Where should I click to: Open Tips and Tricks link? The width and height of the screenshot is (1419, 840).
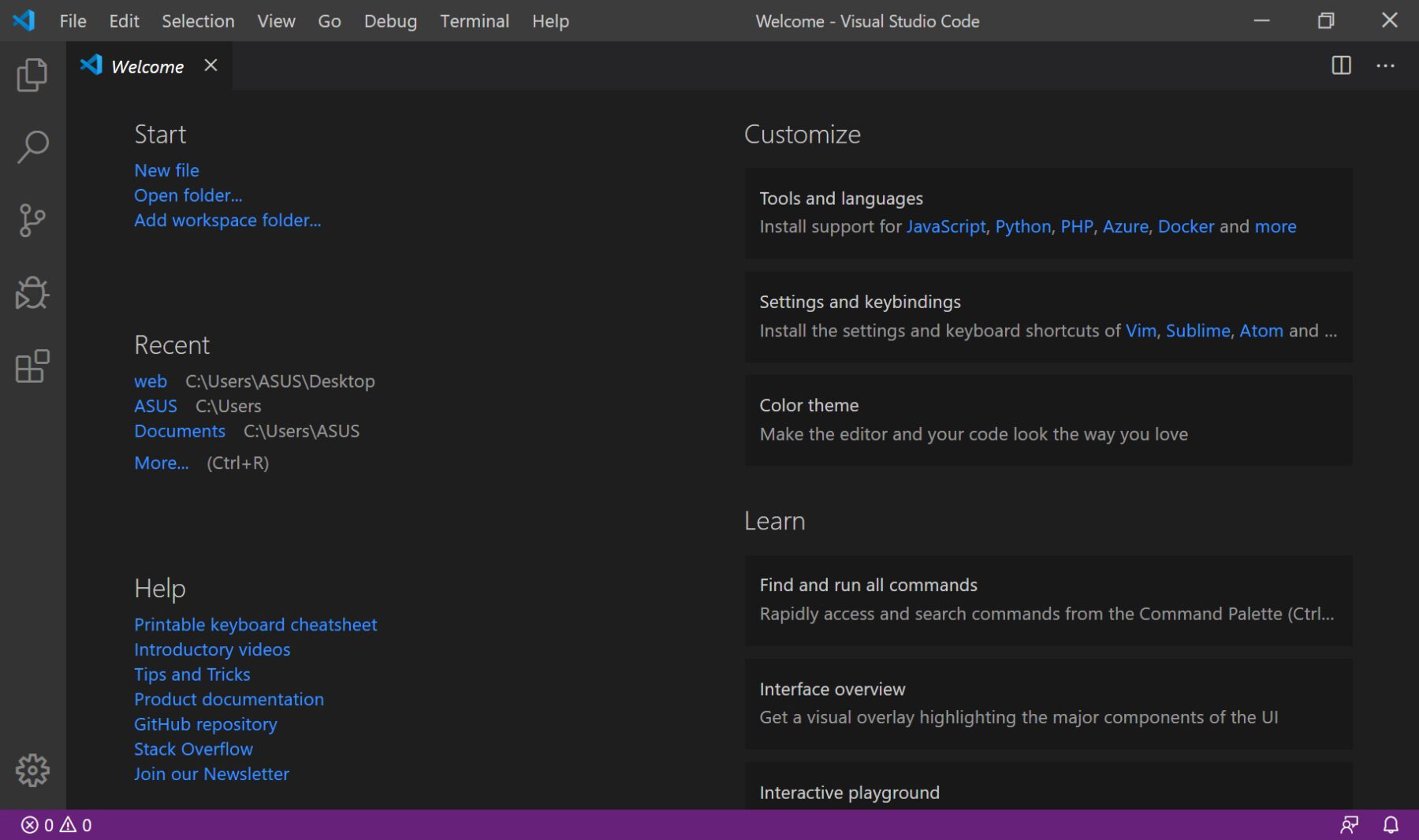pyautogui.click(x=192, y=675)
